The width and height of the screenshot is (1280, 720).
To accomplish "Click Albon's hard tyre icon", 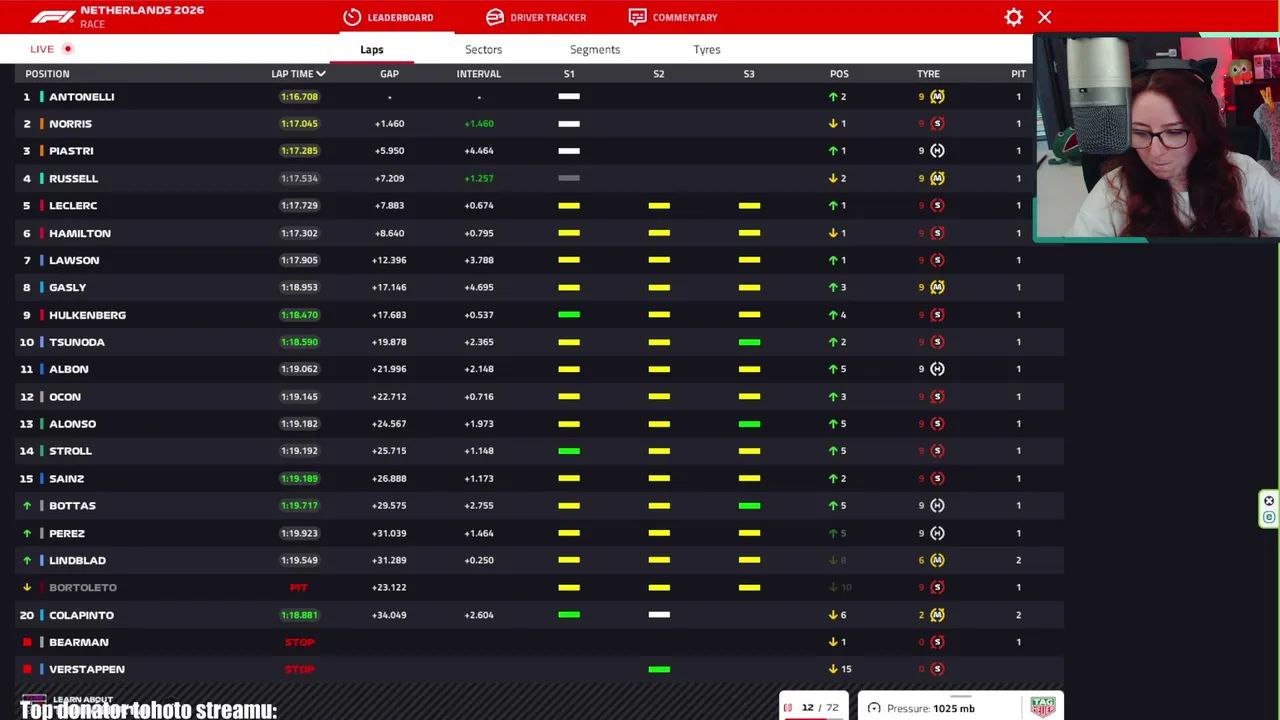I will [937, 369].
